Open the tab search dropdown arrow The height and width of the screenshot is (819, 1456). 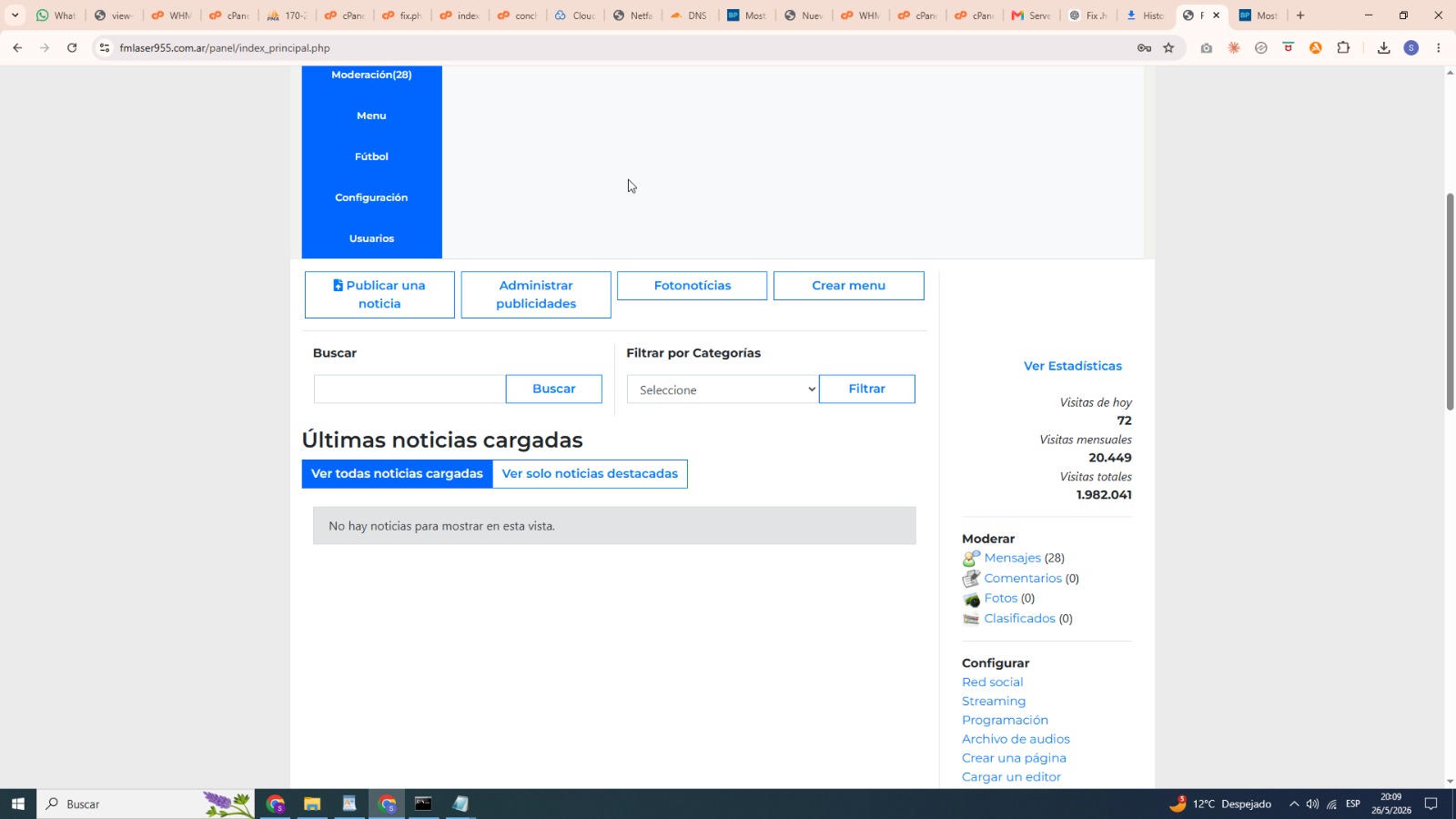tap(15, 15)
